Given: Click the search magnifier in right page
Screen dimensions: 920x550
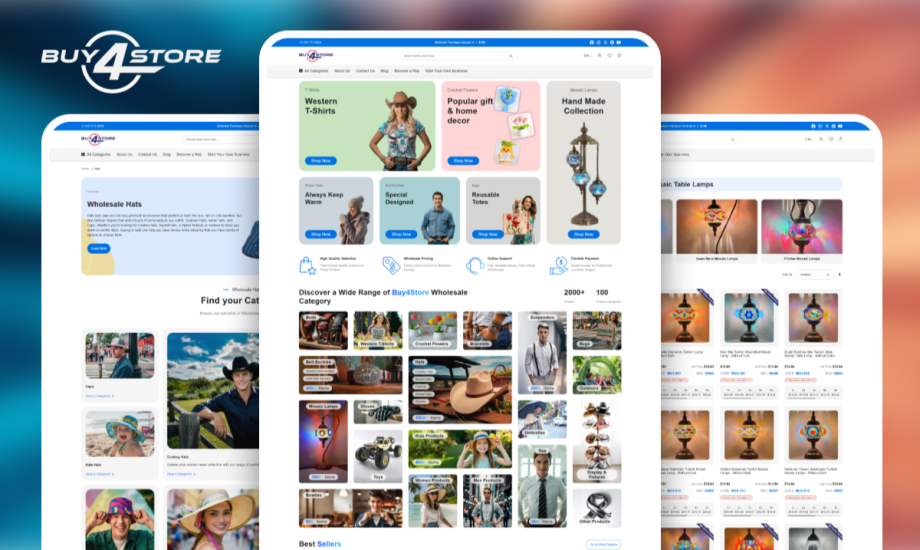Looking at the screenshot, I should tap(732, 139).
